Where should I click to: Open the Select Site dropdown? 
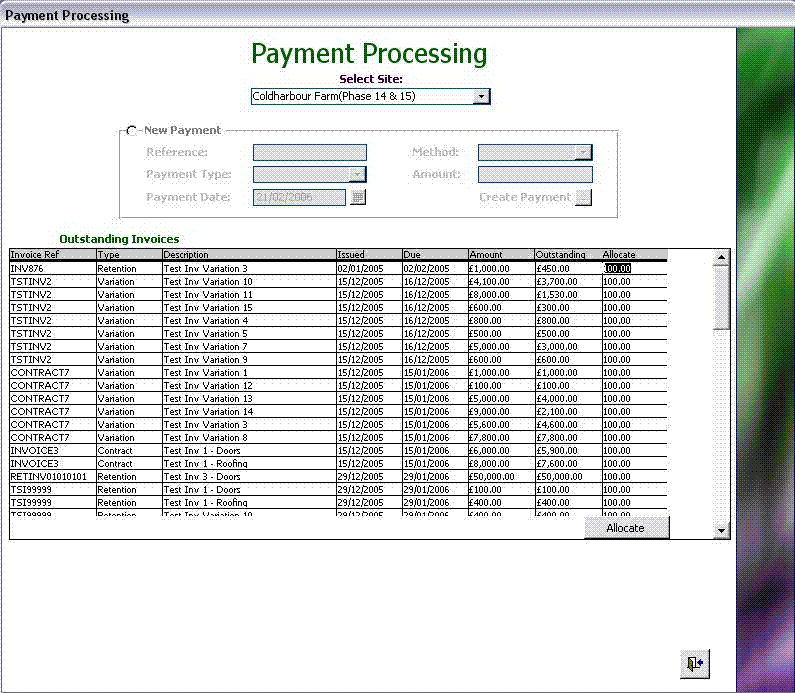click(481, 96)
